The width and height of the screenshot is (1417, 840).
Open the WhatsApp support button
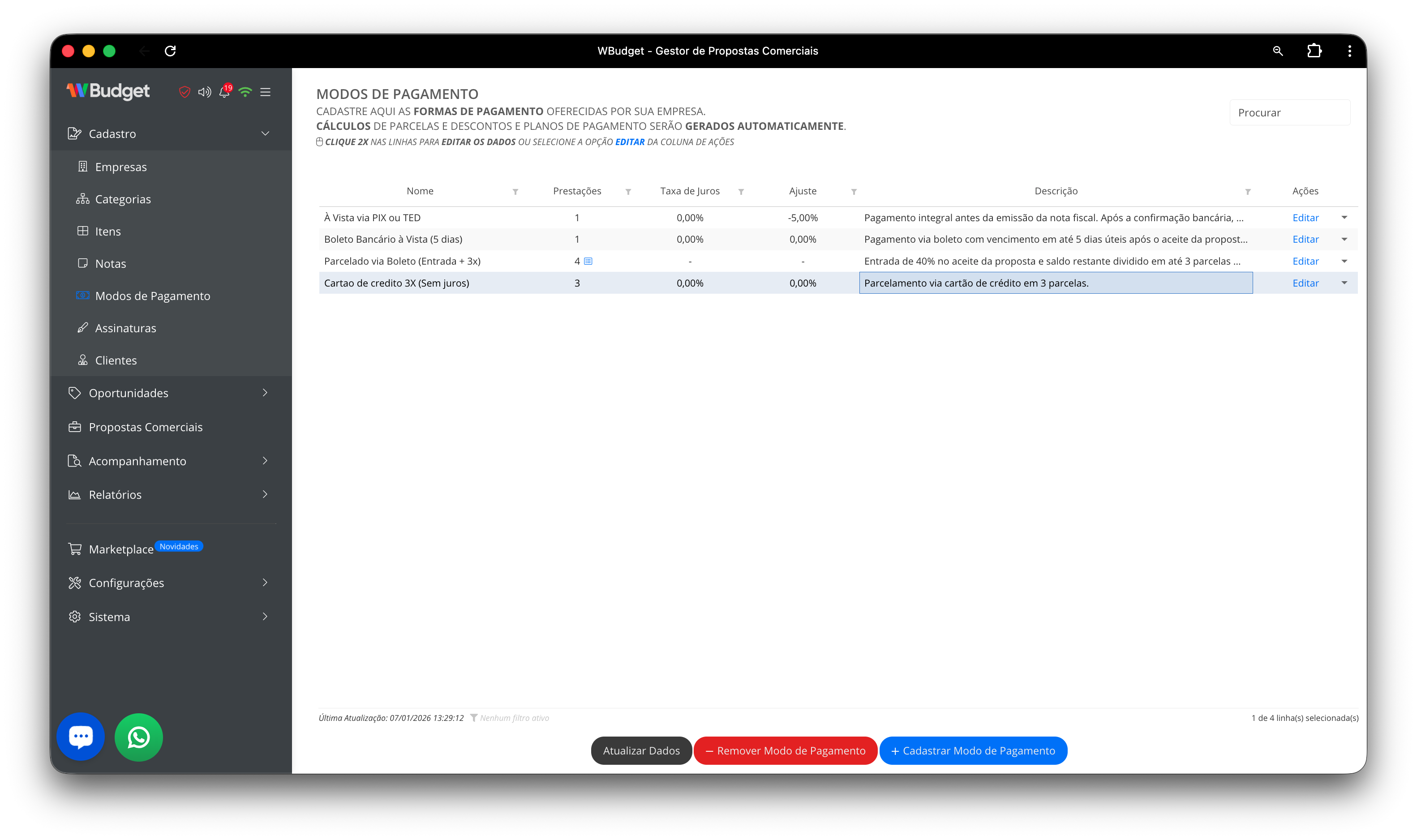139,737
